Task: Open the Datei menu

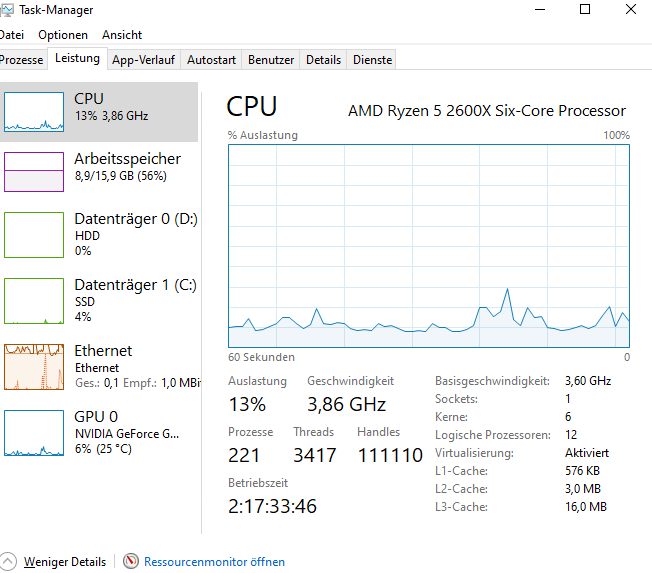Action: coord(12,35)
